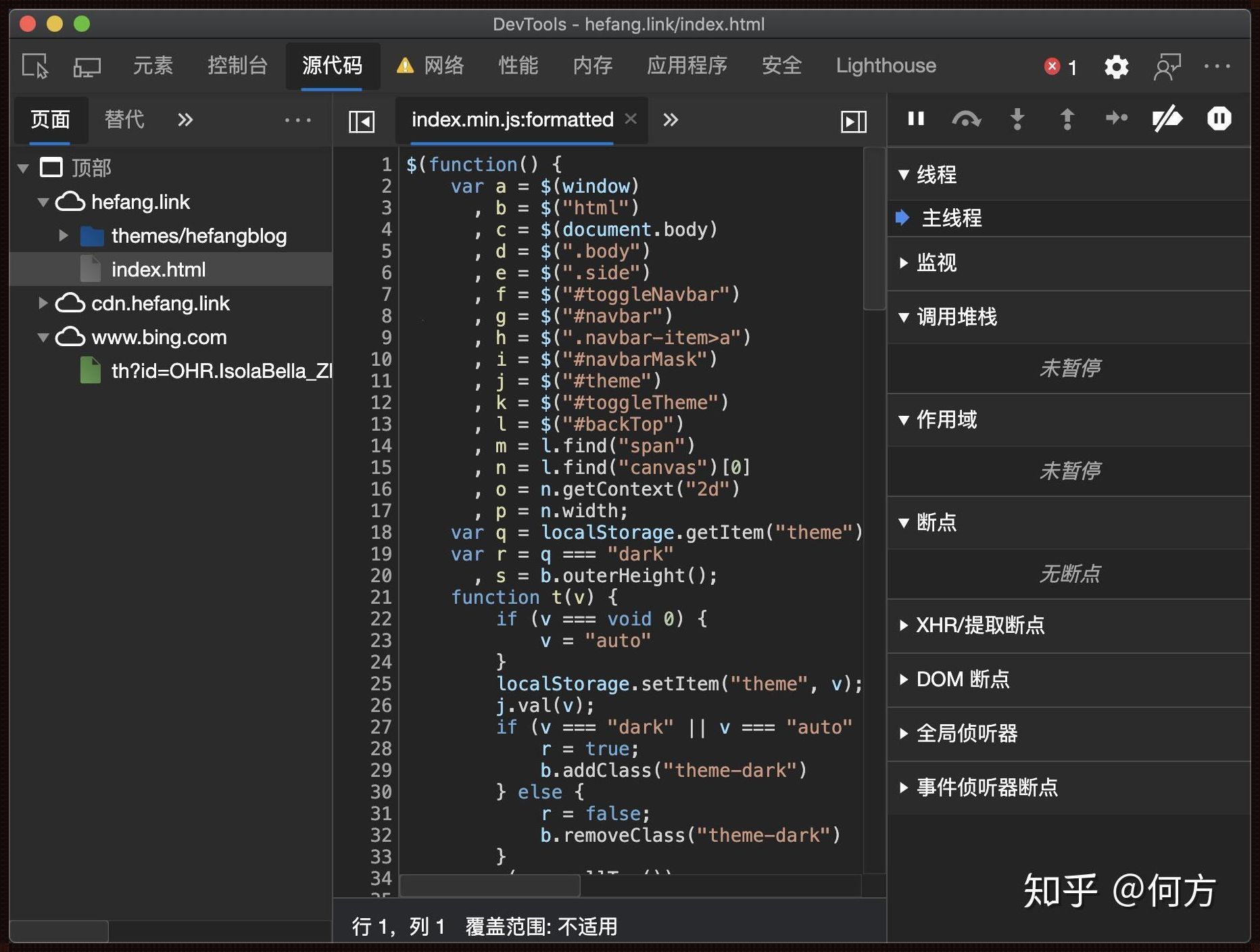This screenshot has height=952, width=1260.
Task: Select index.html in the file tree
Action: click(171, 269)
